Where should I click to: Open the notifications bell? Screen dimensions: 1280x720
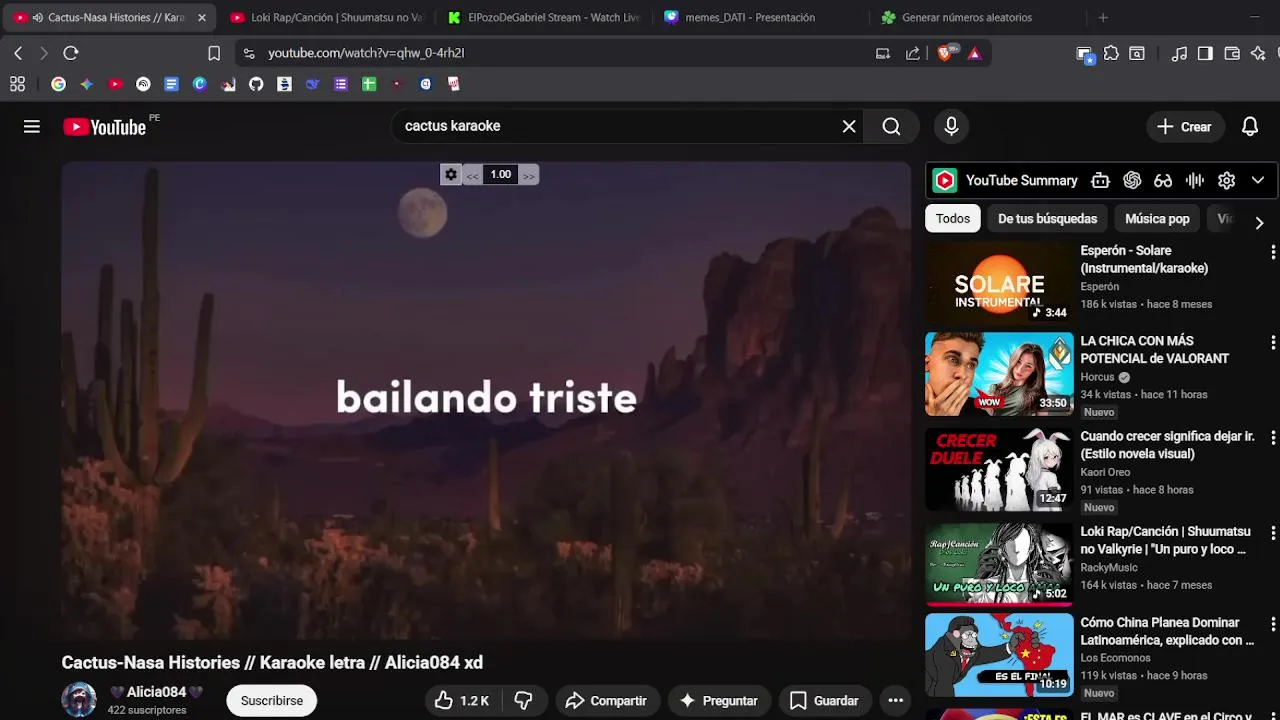1250,126
